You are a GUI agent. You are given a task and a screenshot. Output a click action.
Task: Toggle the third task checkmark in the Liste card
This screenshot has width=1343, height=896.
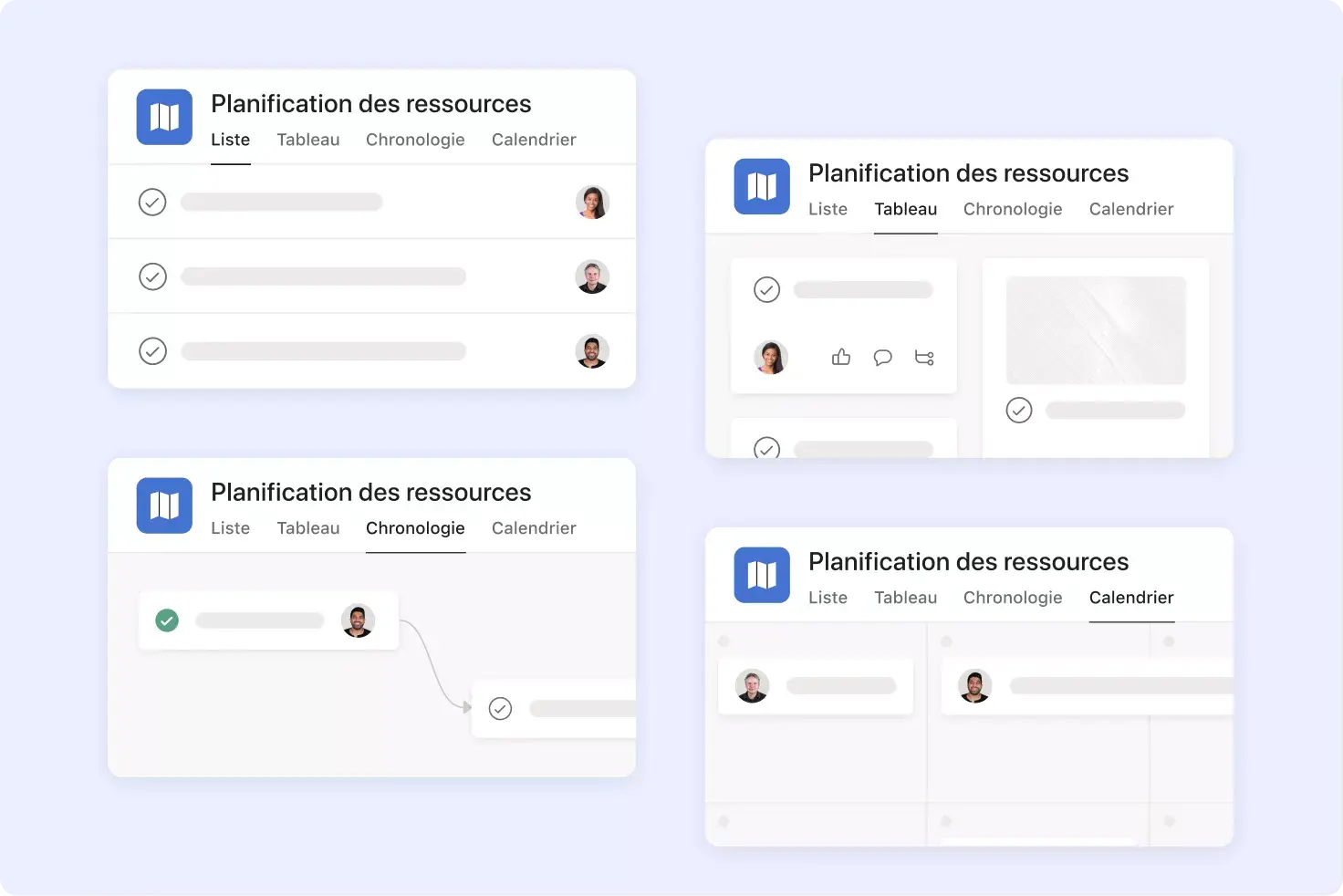click(152, 350)
